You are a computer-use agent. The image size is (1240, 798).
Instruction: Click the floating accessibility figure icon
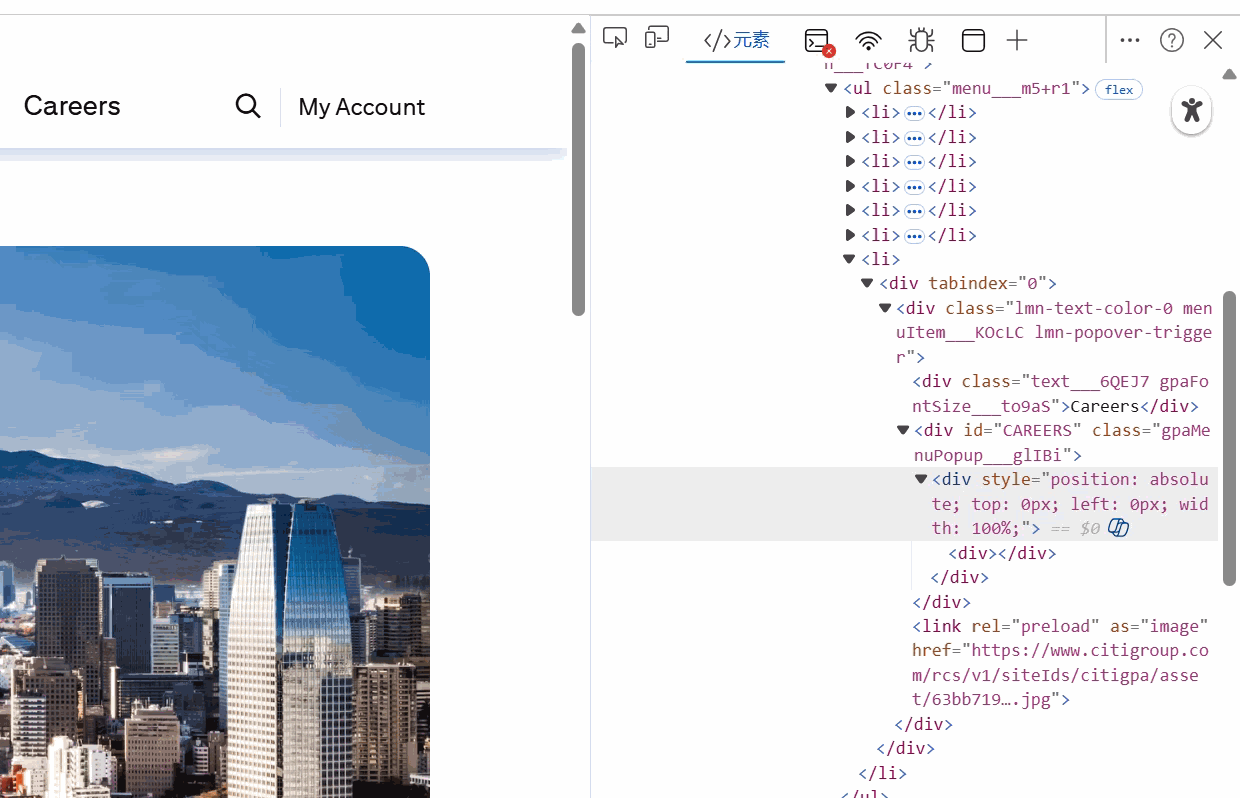1191,110
